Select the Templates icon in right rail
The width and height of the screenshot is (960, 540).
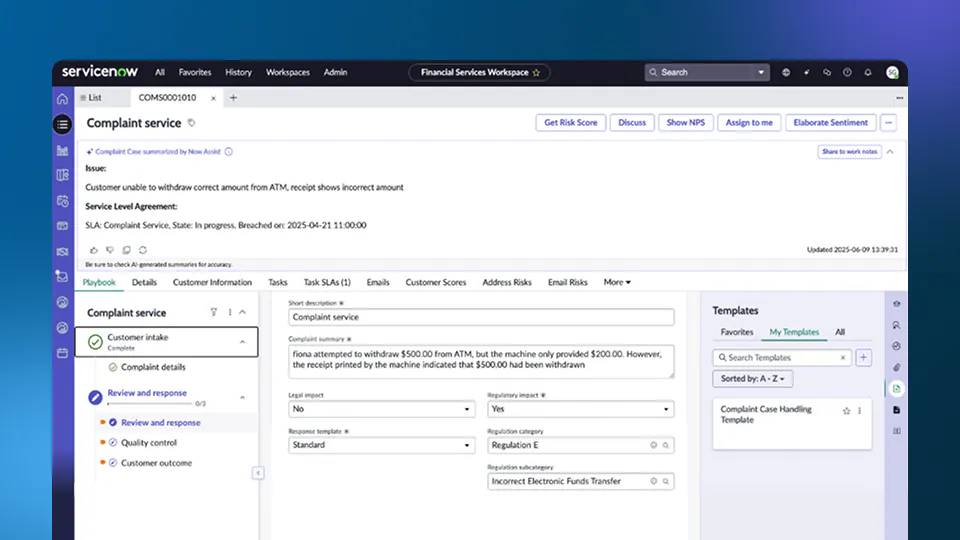[896, 389]
